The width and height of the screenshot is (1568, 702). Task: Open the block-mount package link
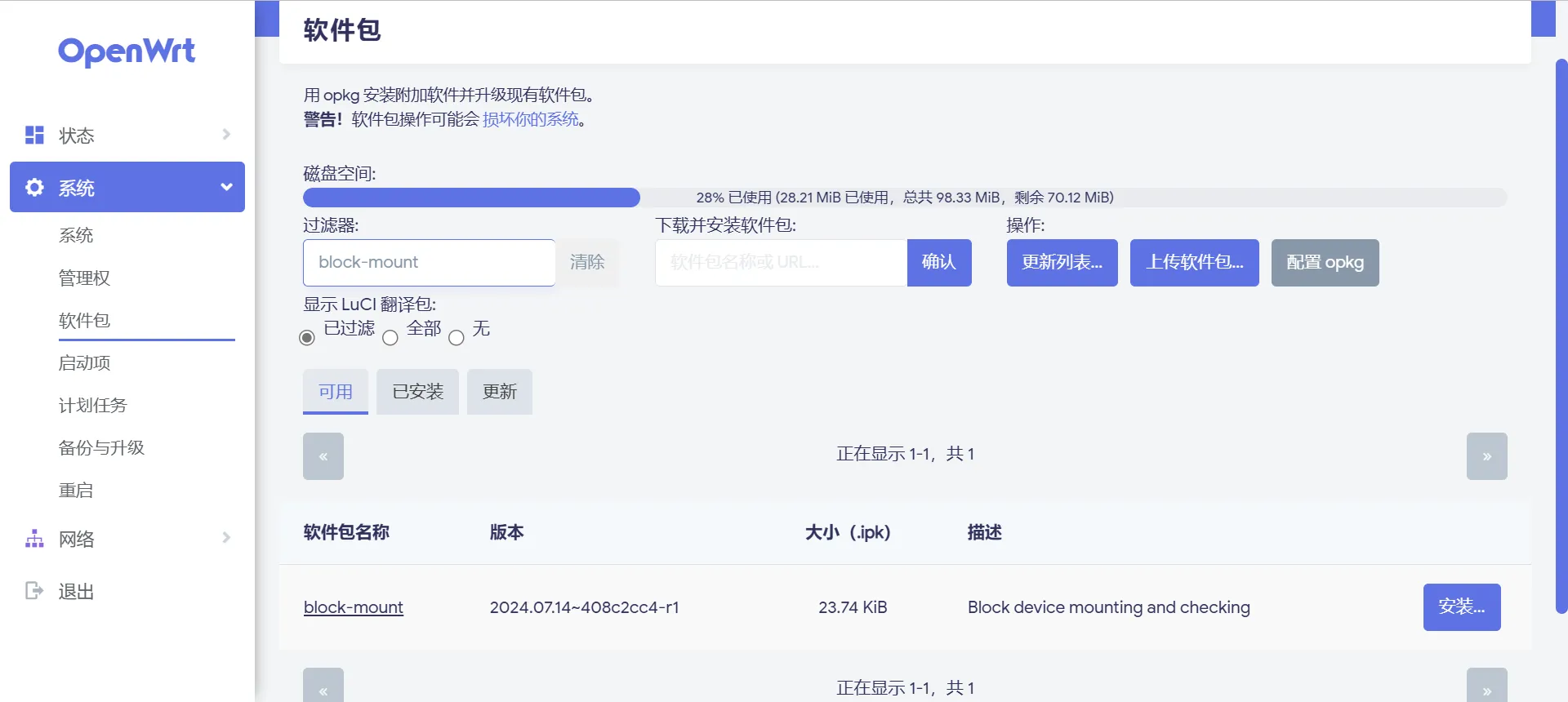point(354,607)
